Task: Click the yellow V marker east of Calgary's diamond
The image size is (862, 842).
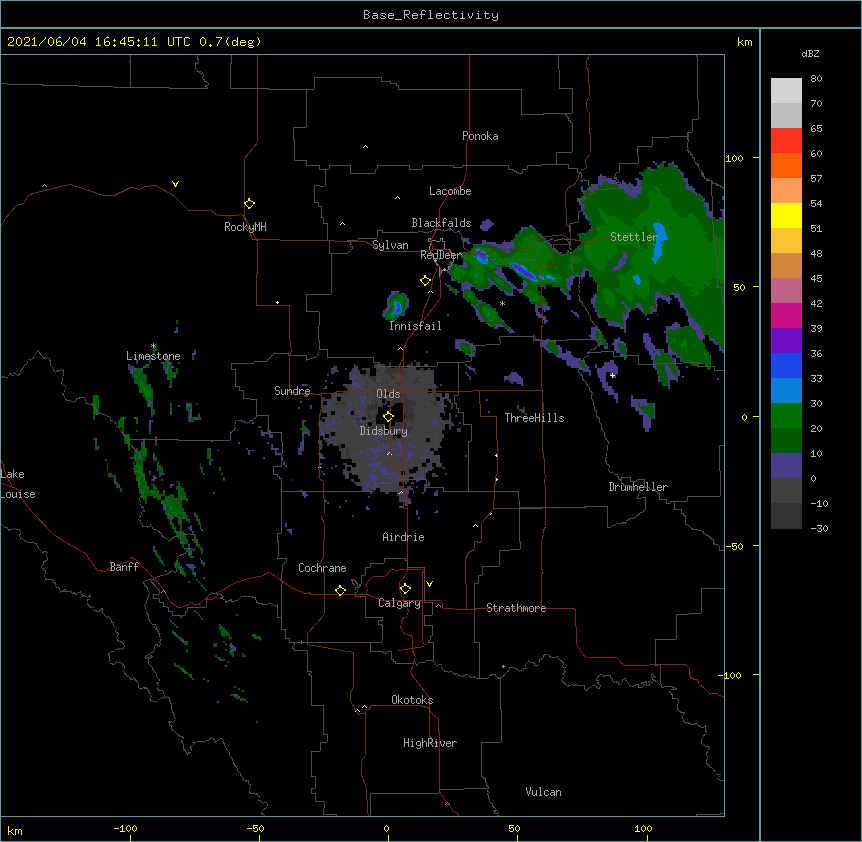Action: [x=429, y=584]
